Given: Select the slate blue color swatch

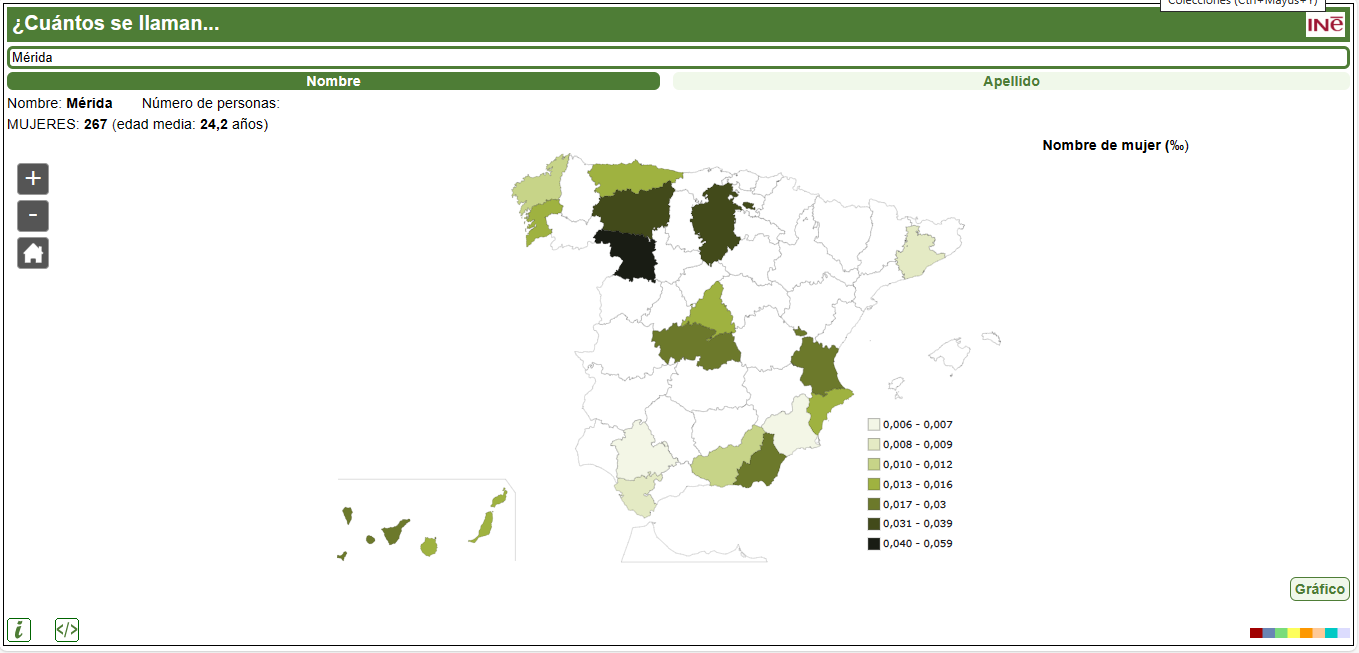Looking at the screenshot, I should (x=1269, y=633).
